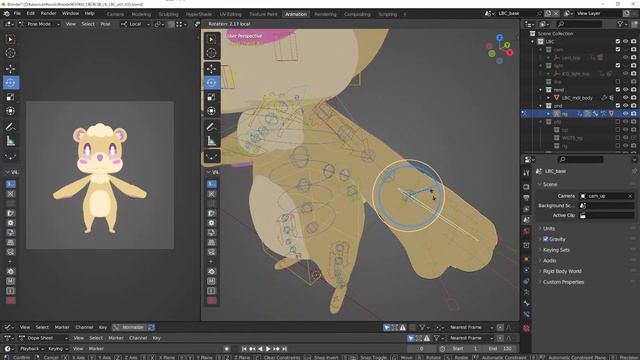The height and width of the screenshot is (360, 640).
Task: Jump to the animation start frame
Action: [244, 349]
